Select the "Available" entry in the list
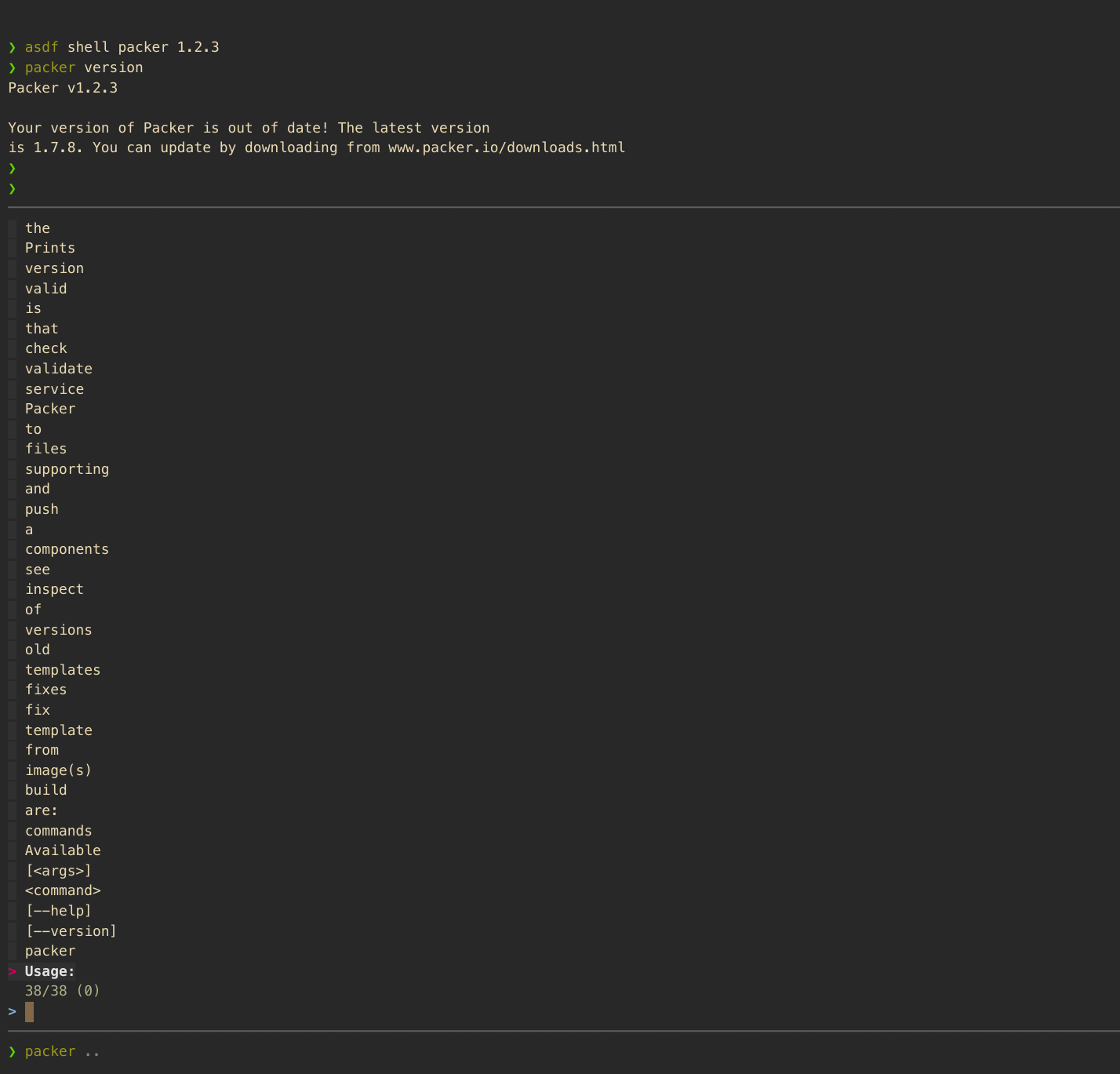The width and height of the screenshot is (1120, 1074). [x=63, y=850]
